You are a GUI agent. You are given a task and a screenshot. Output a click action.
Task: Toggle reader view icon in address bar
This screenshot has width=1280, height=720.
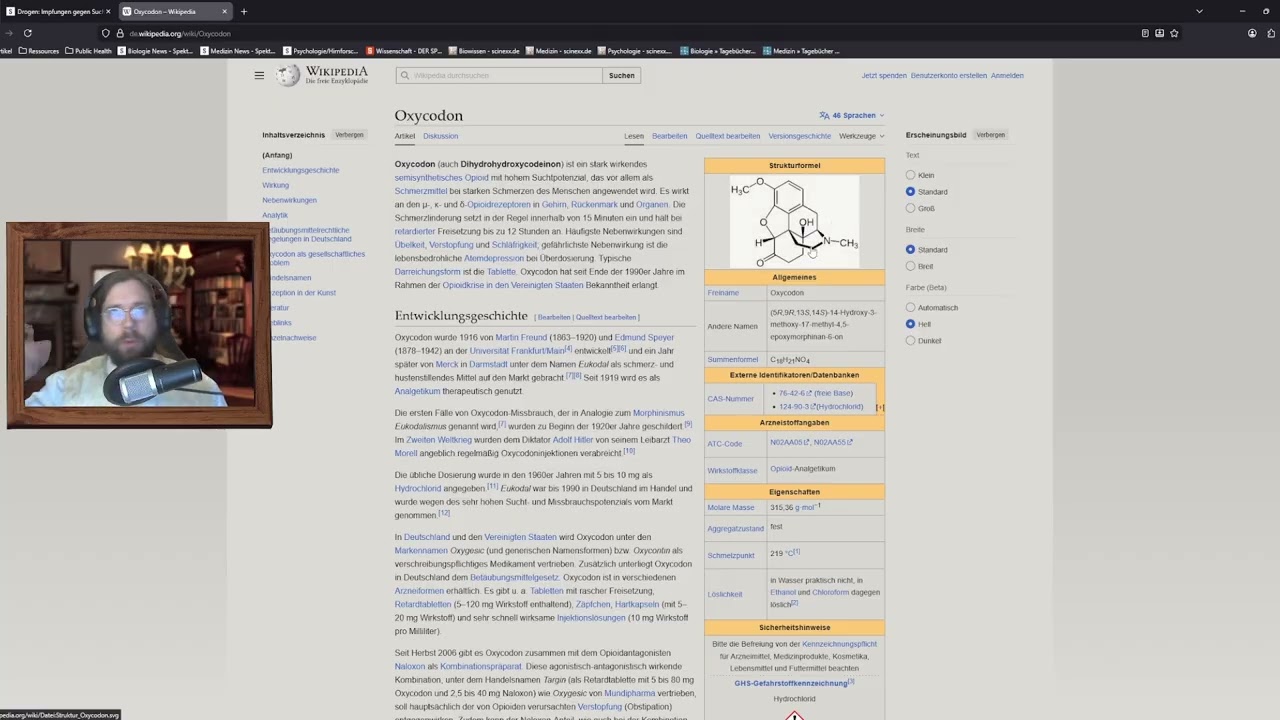tap(1145, 33)
